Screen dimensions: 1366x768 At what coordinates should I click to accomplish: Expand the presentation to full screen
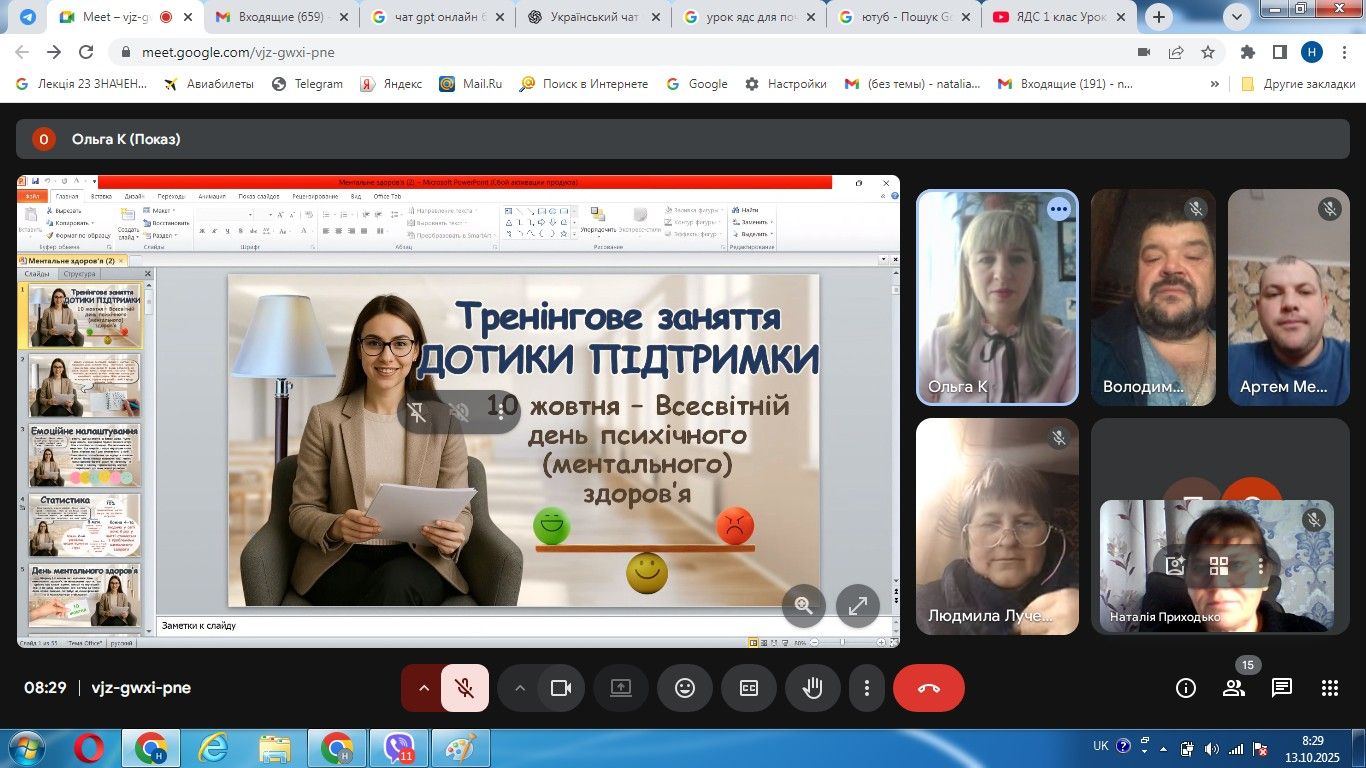(857, 606)
